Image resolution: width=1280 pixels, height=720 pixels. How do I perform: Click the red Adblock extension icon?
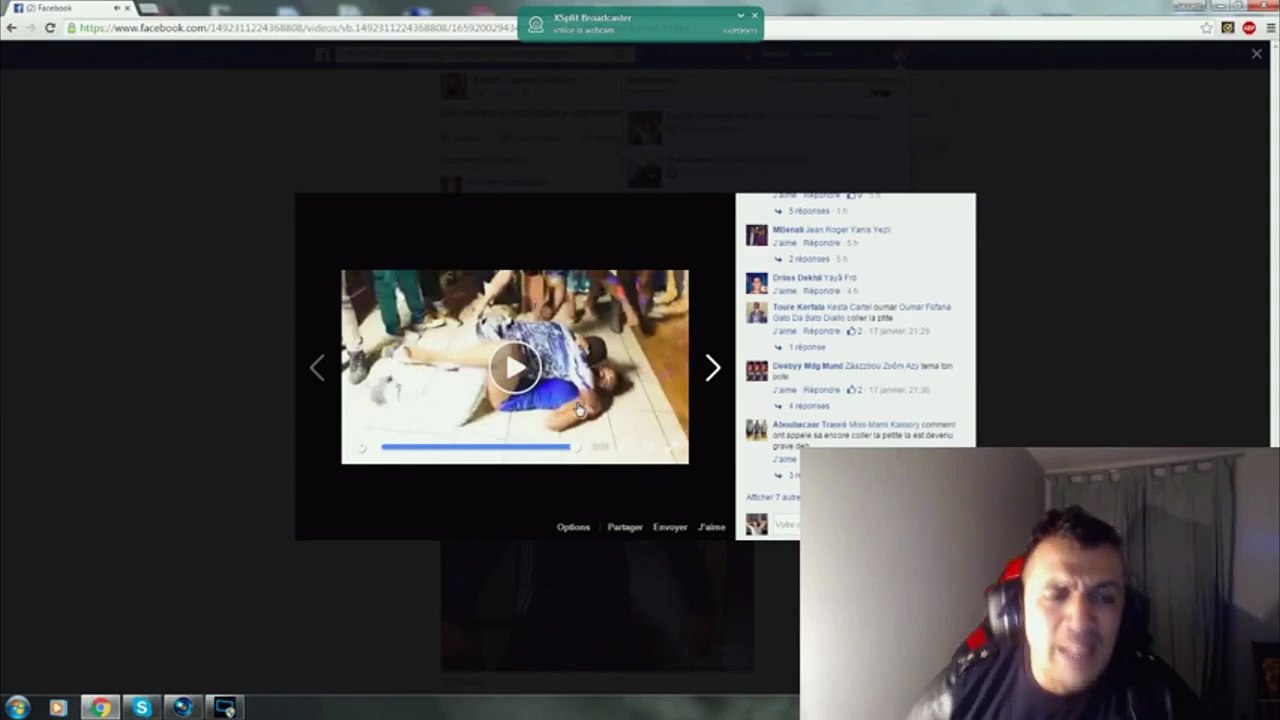point(1249,28)
